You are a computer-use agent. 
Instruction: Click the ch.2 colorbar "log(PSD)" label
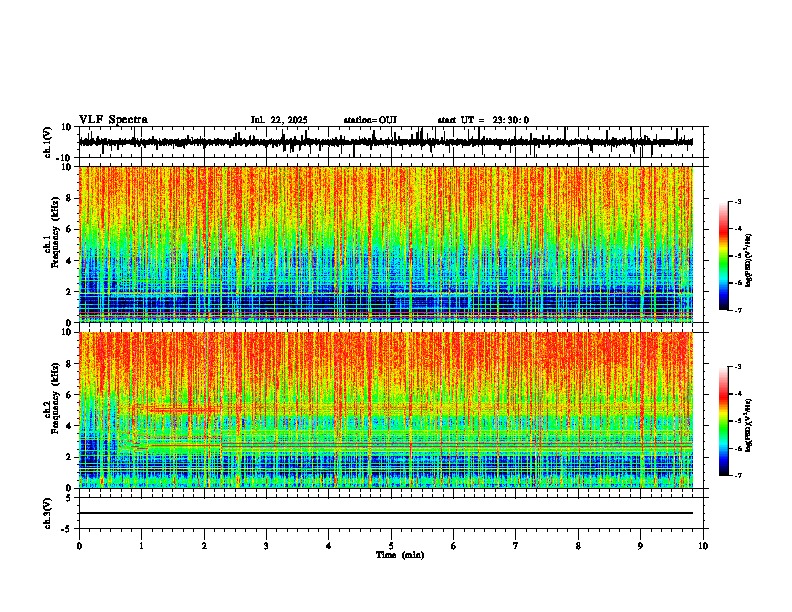pyautogui.click(x=748, y=425)
